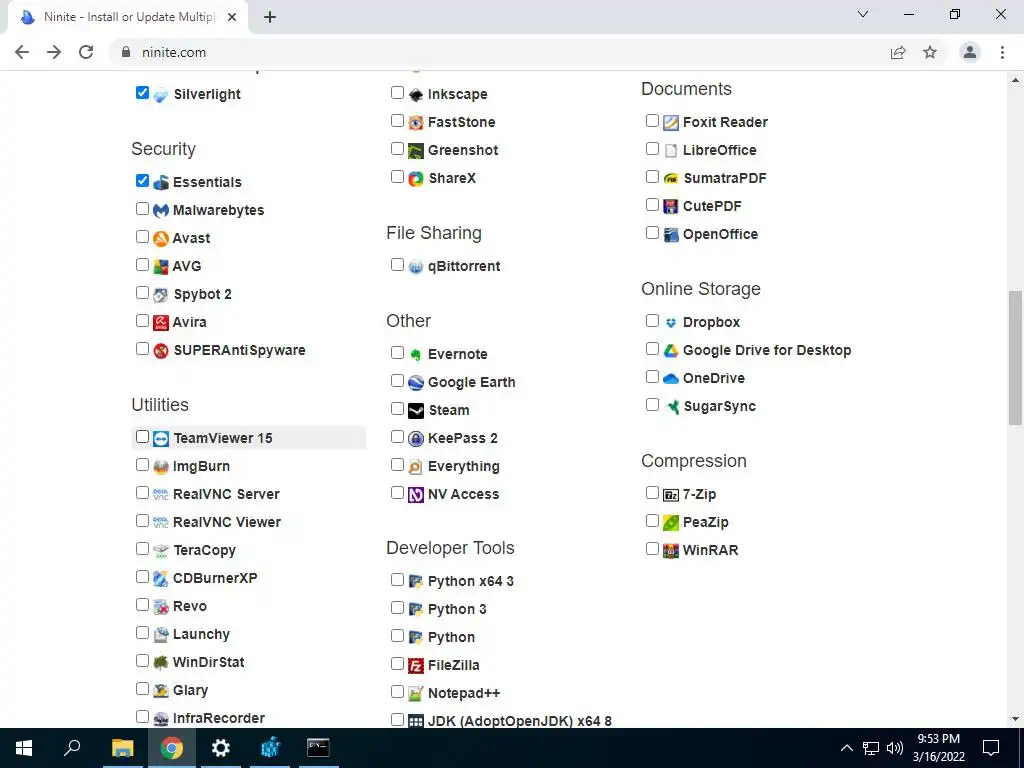Uncheck the Essentials checkbox
The width and height of the screenshot is (1024, 768).
pyautogui.click(x=142, y=181)
